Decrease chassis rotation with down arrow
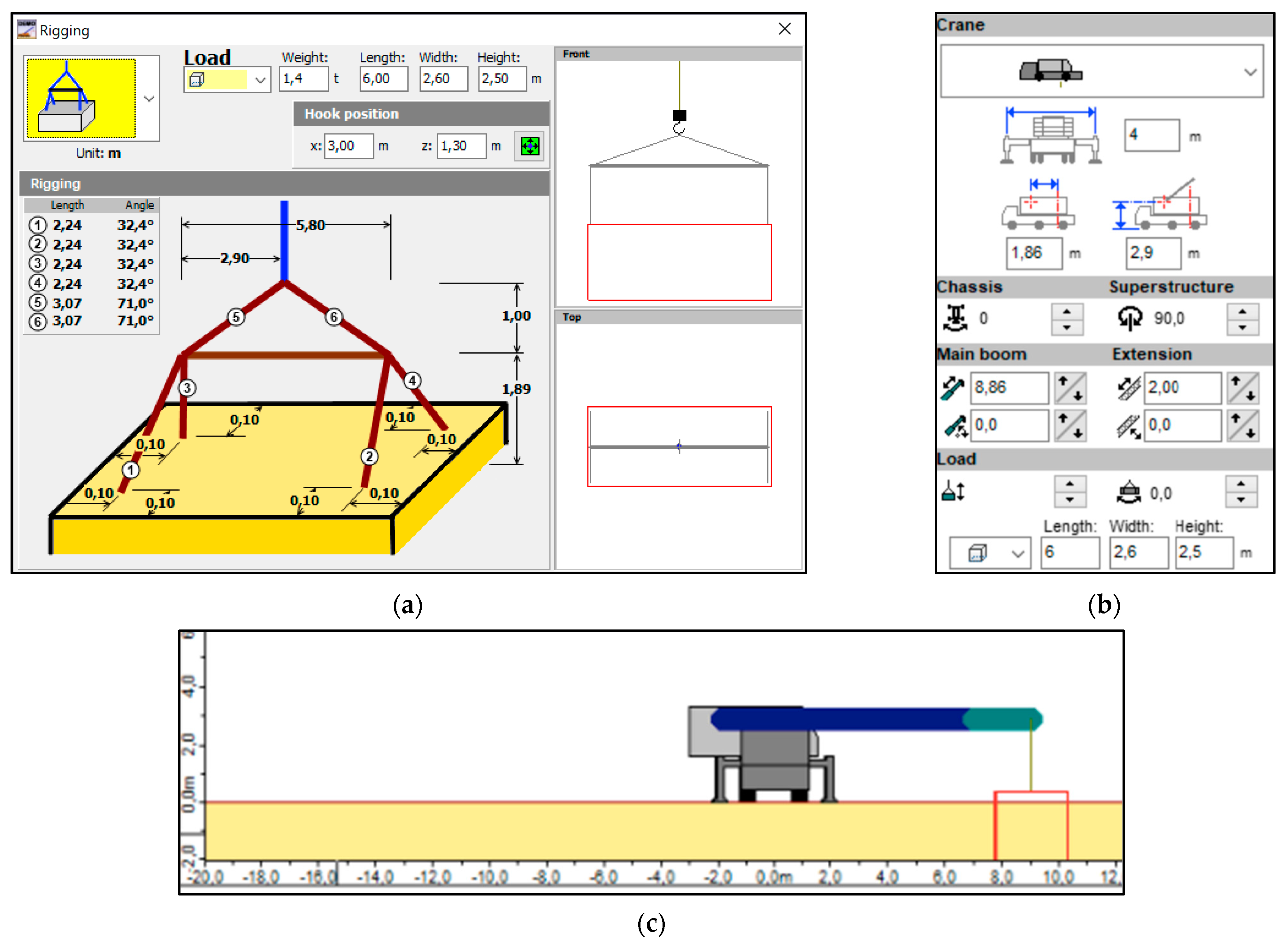This screenshot has height=945, width=1288. (x=1067, y=327)
